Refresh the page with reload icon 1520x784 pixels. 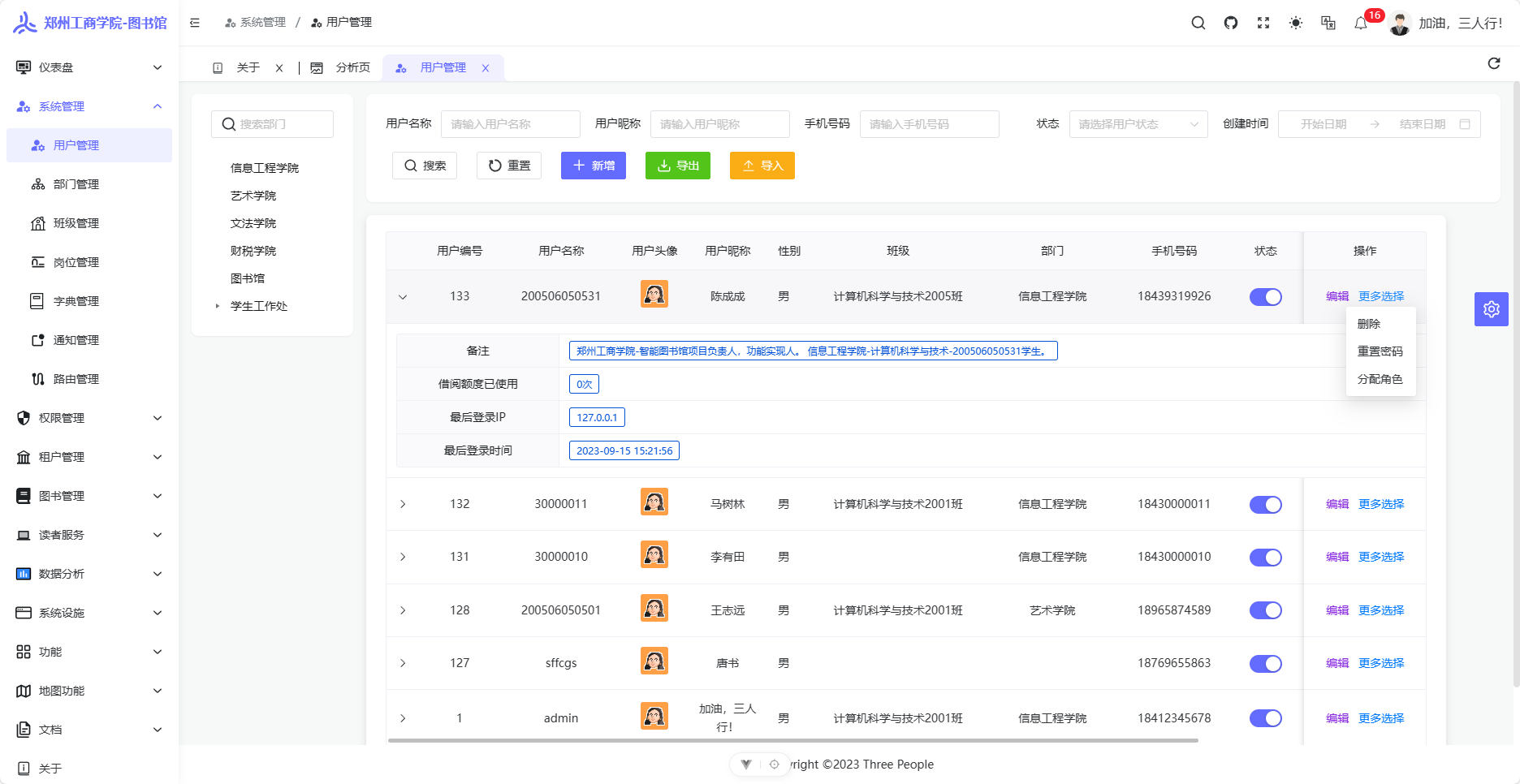pyautogui.click(x=1494, y=63)
